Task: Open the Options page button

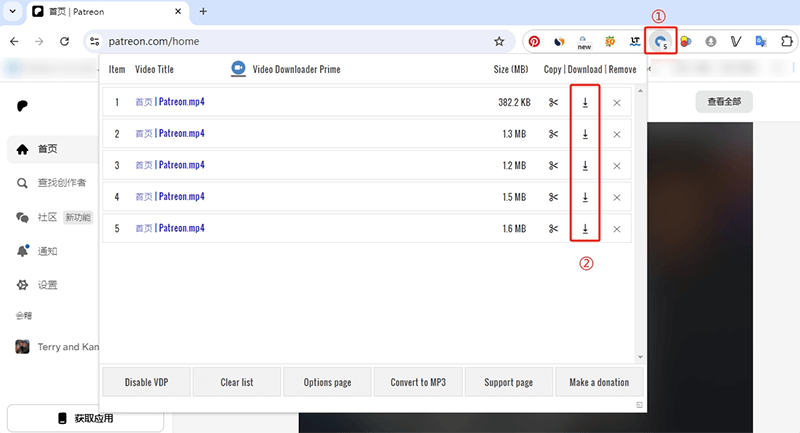Action: click(x=328, y=382)
